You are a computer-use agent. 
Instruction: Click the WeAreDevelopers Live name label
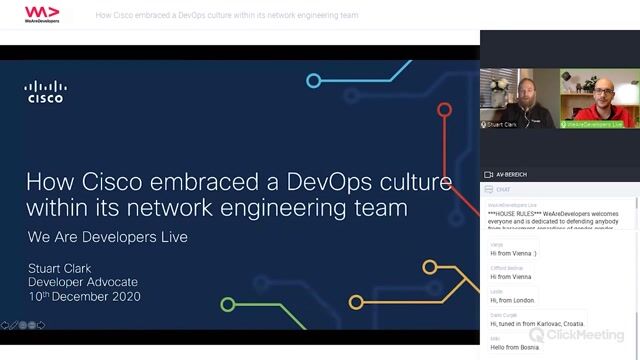[595, 124]
